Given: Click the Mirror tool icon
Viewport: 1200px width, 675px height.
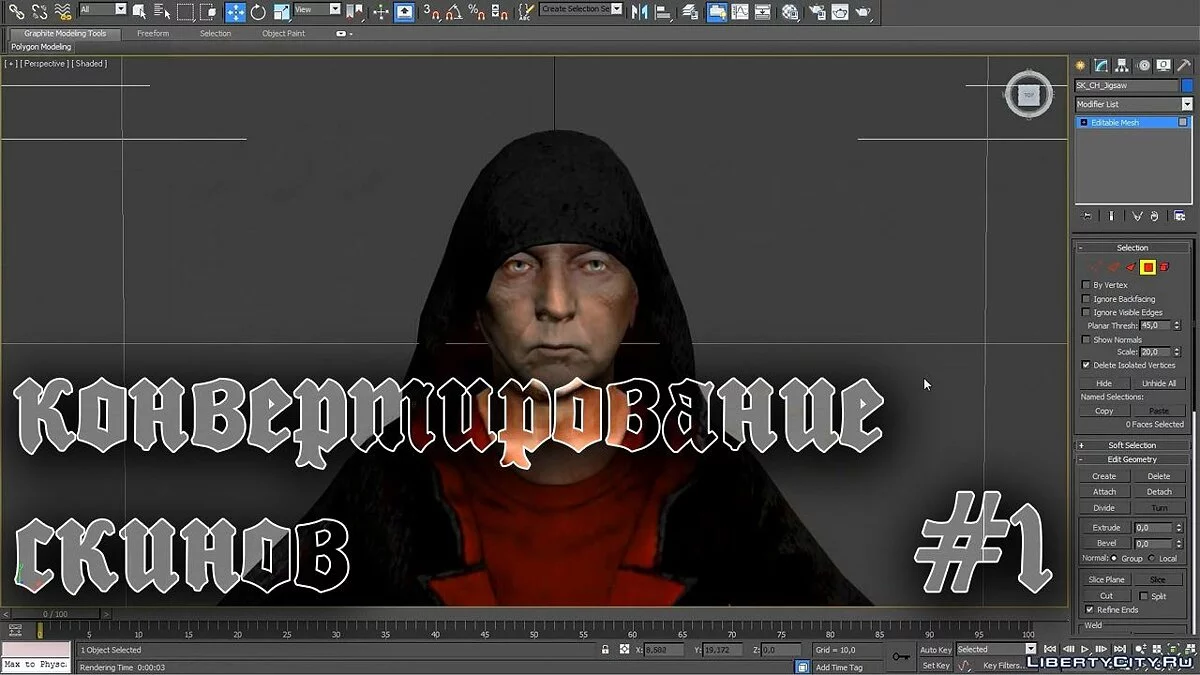Looking at the screenshot, I should (x=639, y=12).
